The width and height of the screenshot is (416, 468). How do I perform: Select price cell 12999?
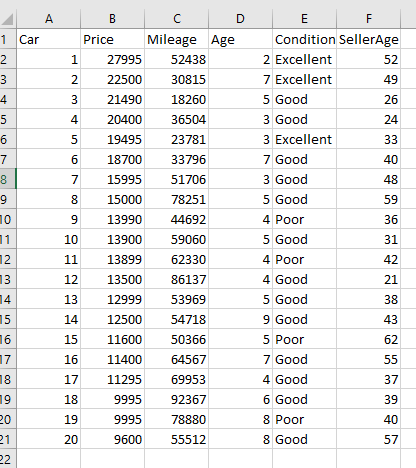pos(113,299)
